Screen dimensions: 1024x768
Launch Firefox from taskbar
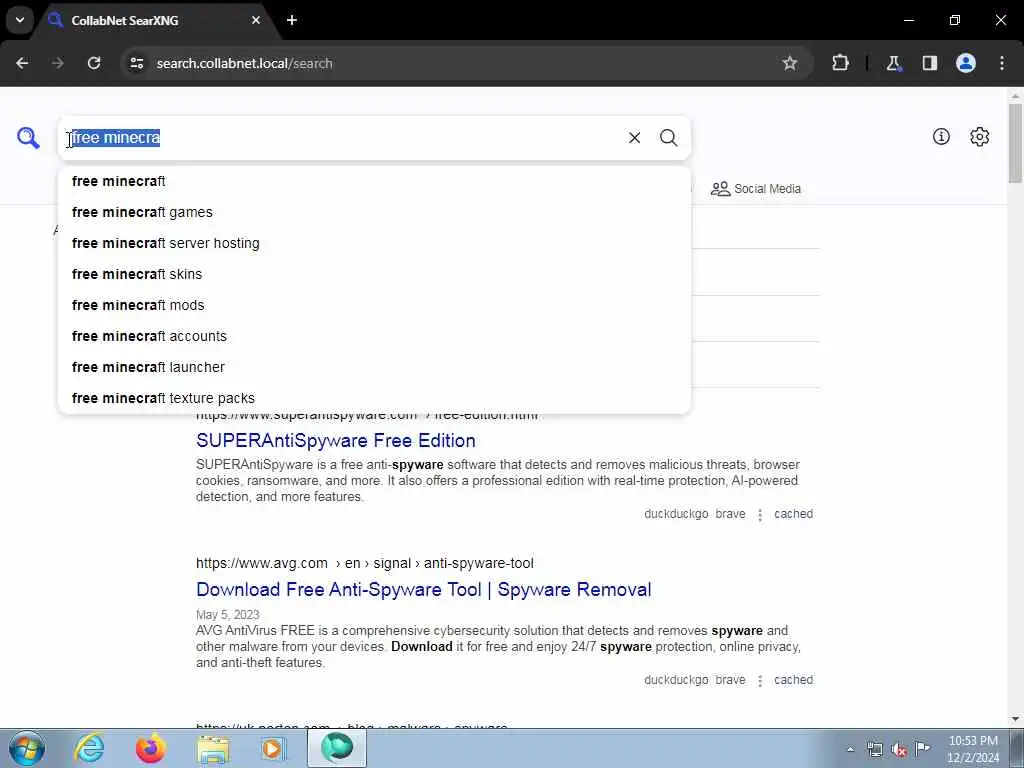pyautogui.click(x=151, y=748)
